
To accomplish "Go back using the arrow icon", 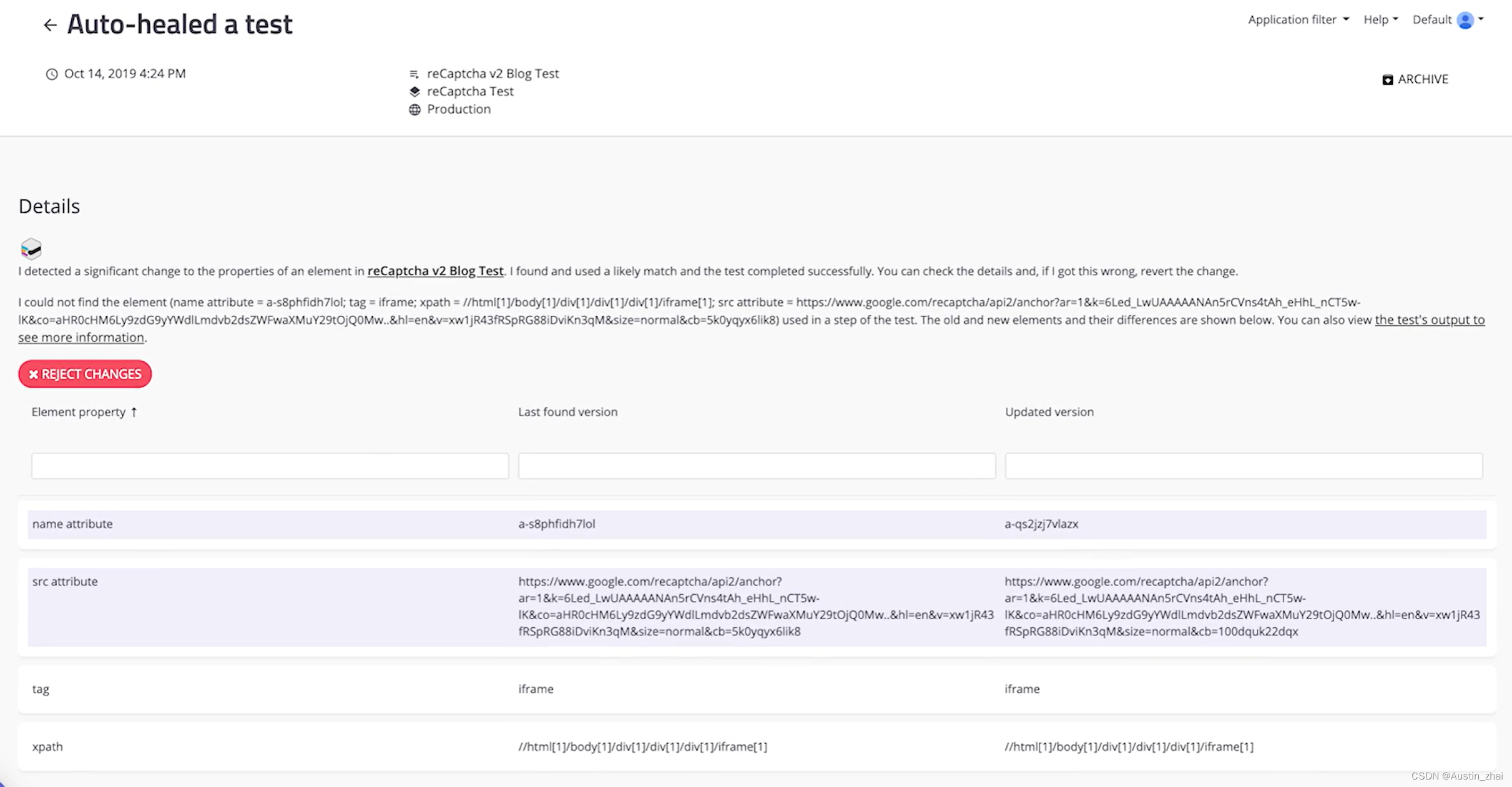I will [x=50, y=25].
